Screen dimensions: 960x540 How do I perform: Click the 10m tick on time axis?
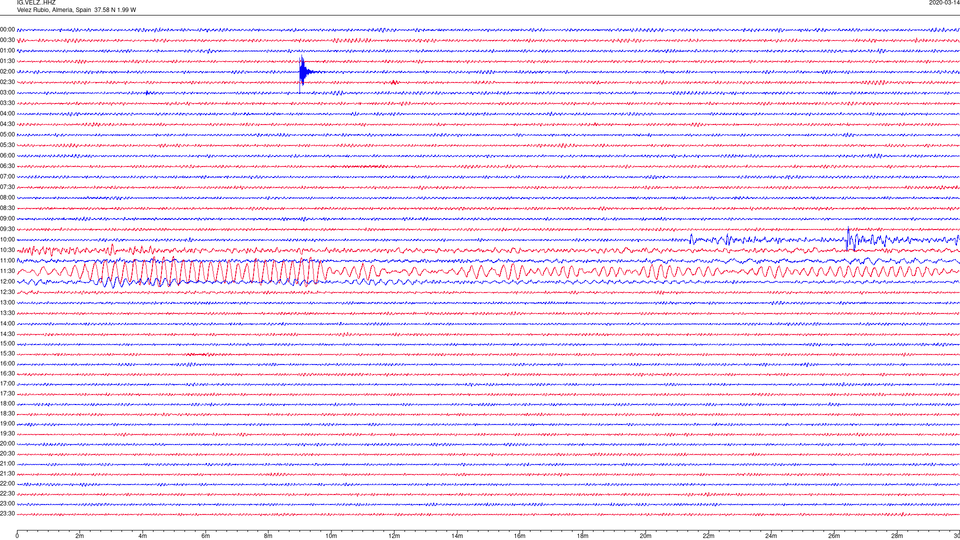[331, 536]
